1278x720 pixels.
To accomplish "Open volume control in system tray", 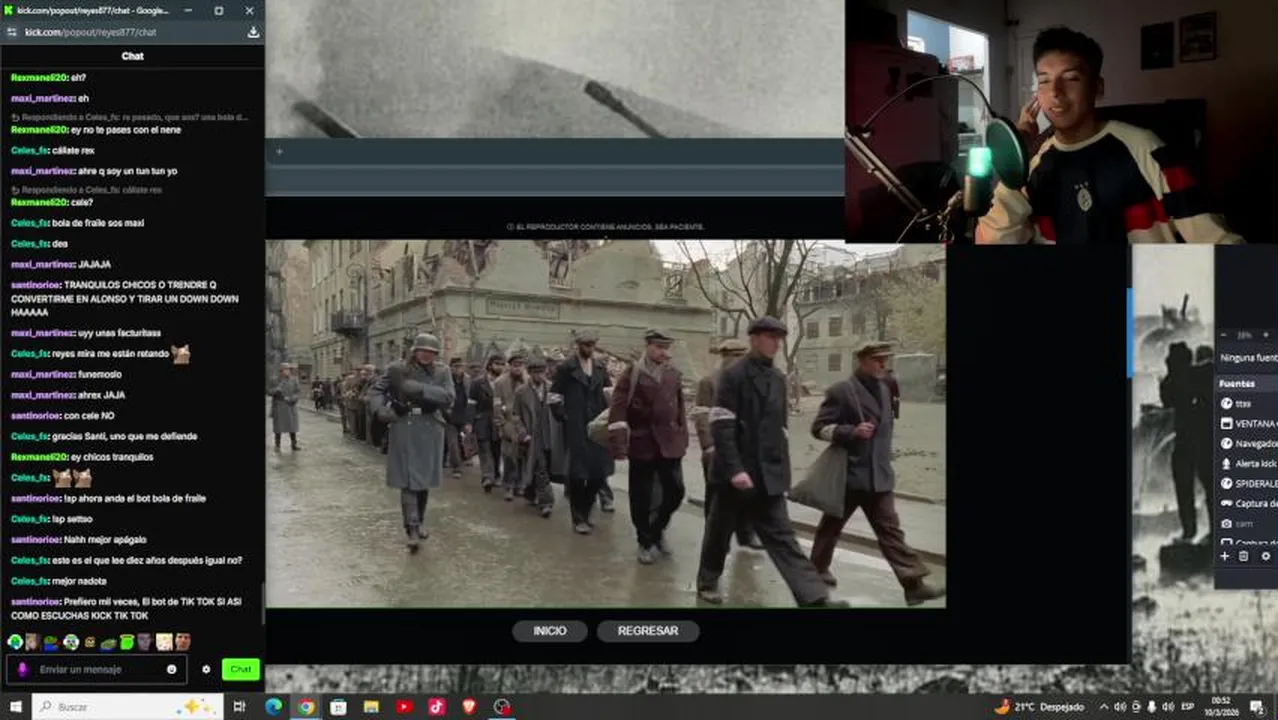I will pos(1168,707).
